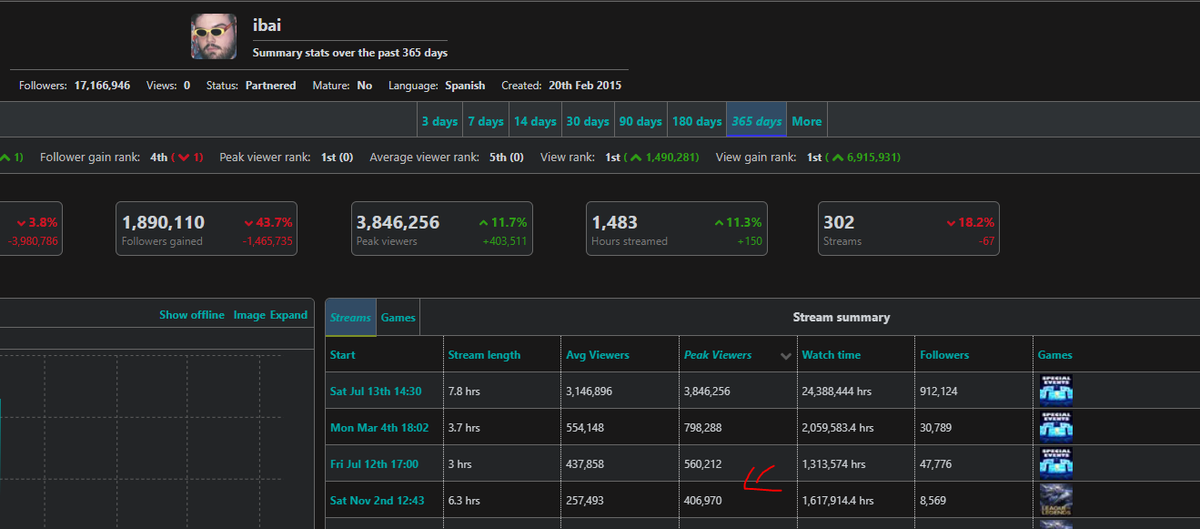This screenshot has width=1200, height=529.
Task: Select the 365 days range tab
Action: pos(757,121)
